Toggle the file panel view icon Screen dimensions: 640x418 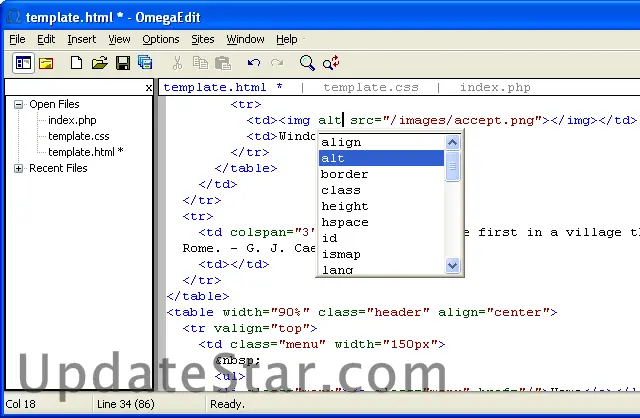pyautogui.click(x=23, y=63)
